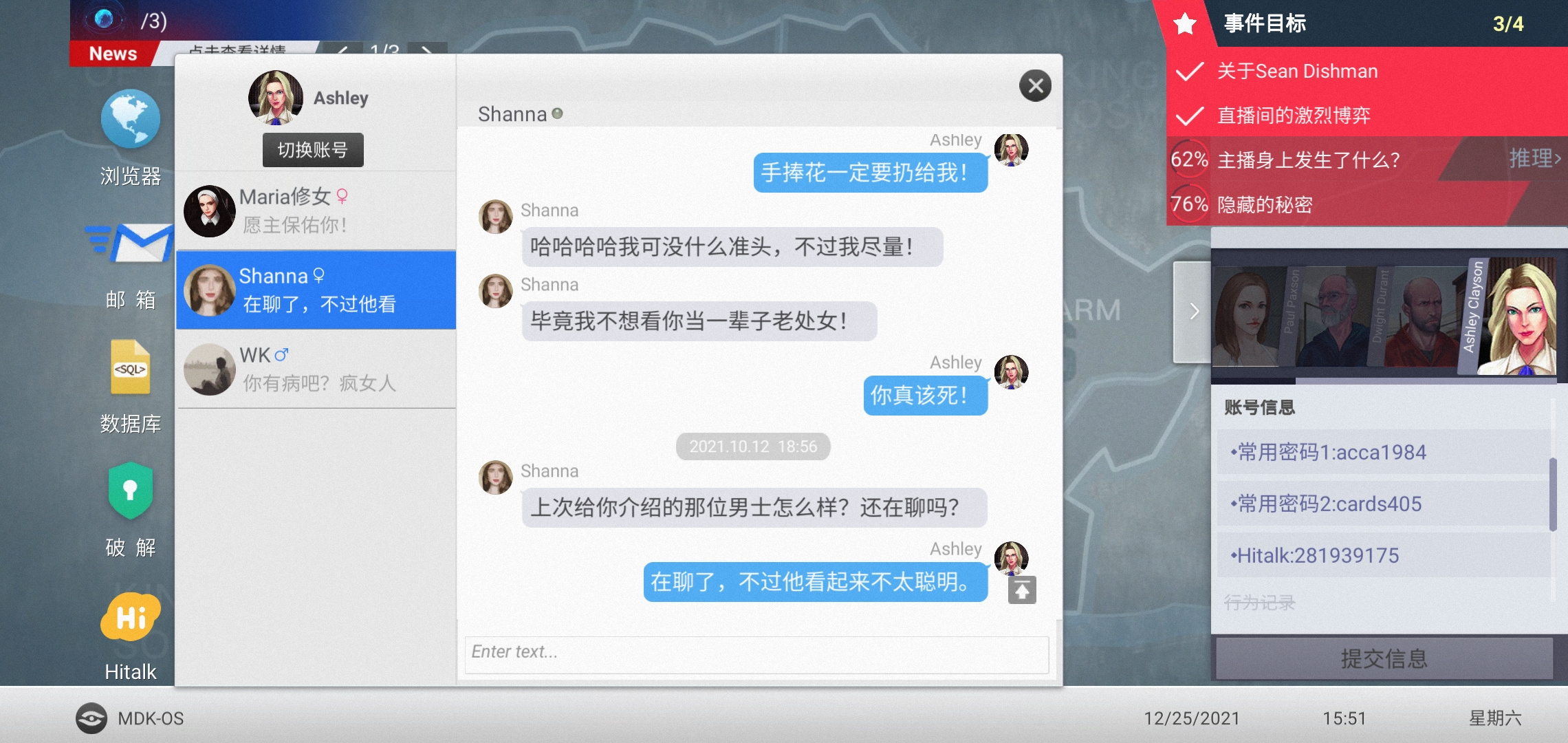
Task: Expand the character panel with left-side arrow
Action: (x=1193, y=312)
